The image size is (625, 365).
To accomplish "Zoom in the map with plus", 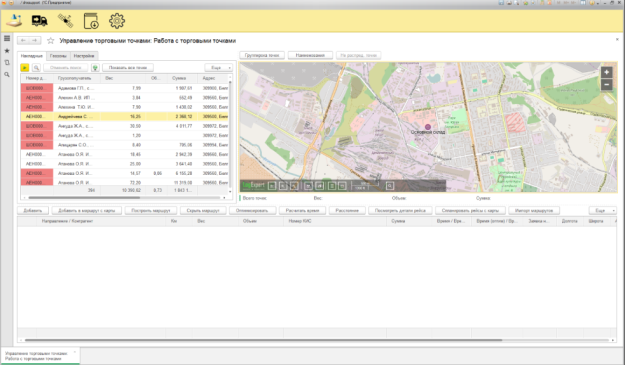I will pyautogui.click(x=606, y=72).
